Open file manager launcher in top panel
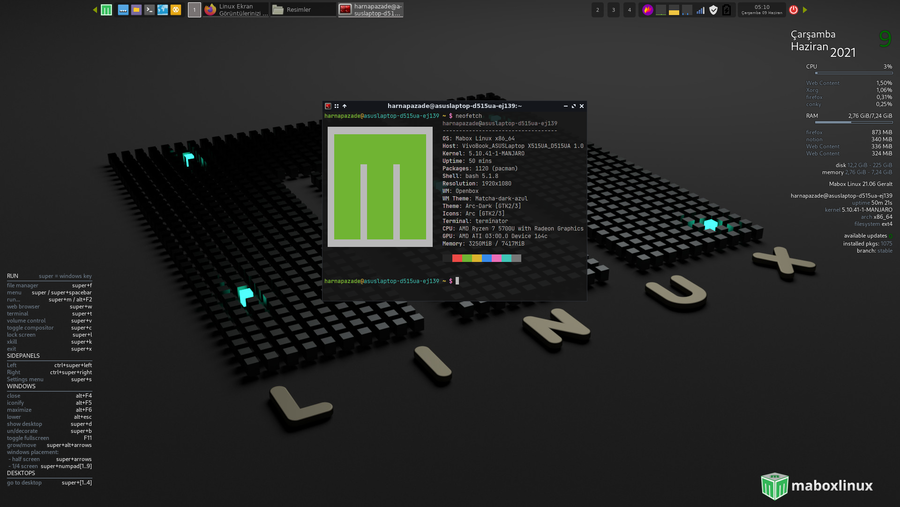900x507 pixels. [136, 10]
